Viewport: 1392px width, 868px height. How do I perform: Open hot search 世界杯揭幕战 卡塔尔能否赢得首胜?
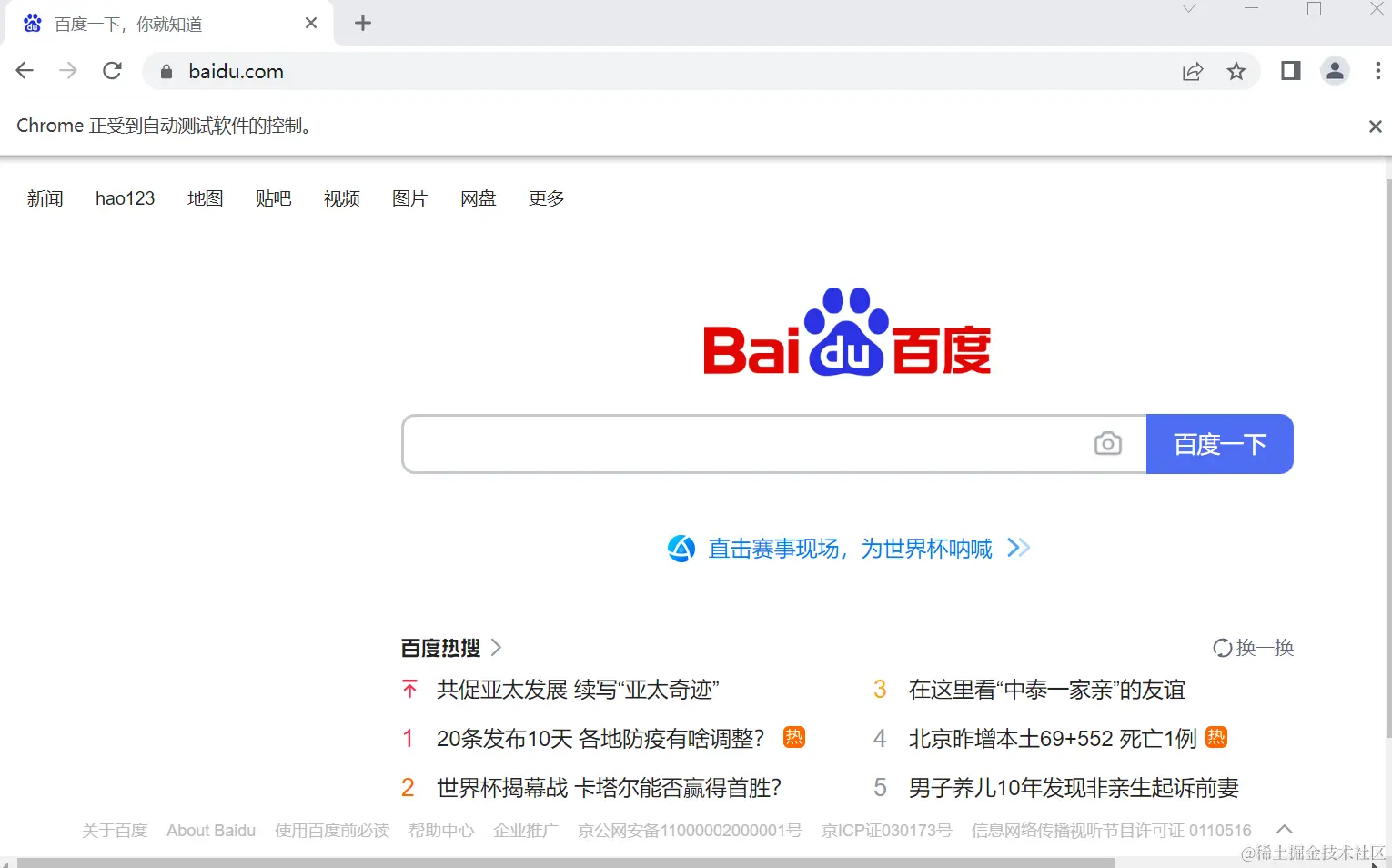pyautogui.click(x=609, y=787)
